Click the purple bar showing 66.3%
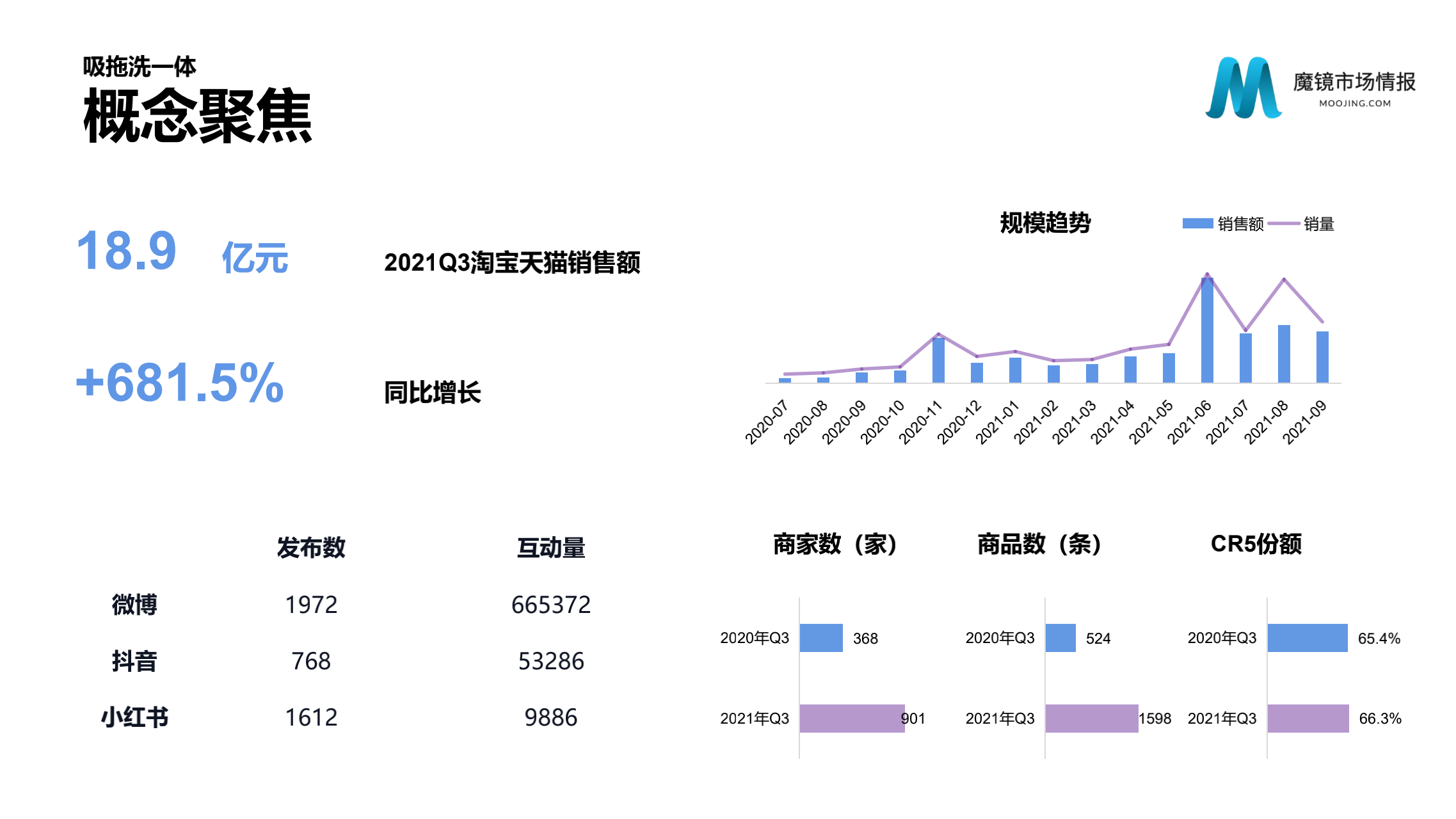 pyautogui.click(x=1308, y=718)
